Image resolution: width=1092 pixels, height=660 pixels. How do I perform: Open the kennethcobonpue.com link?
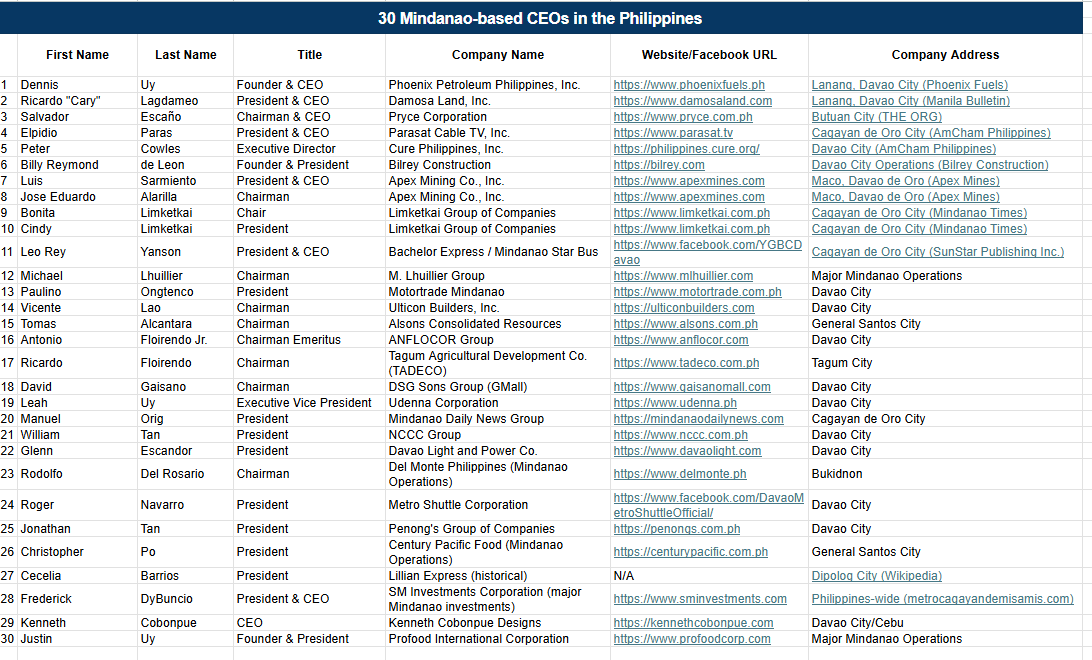693,622
